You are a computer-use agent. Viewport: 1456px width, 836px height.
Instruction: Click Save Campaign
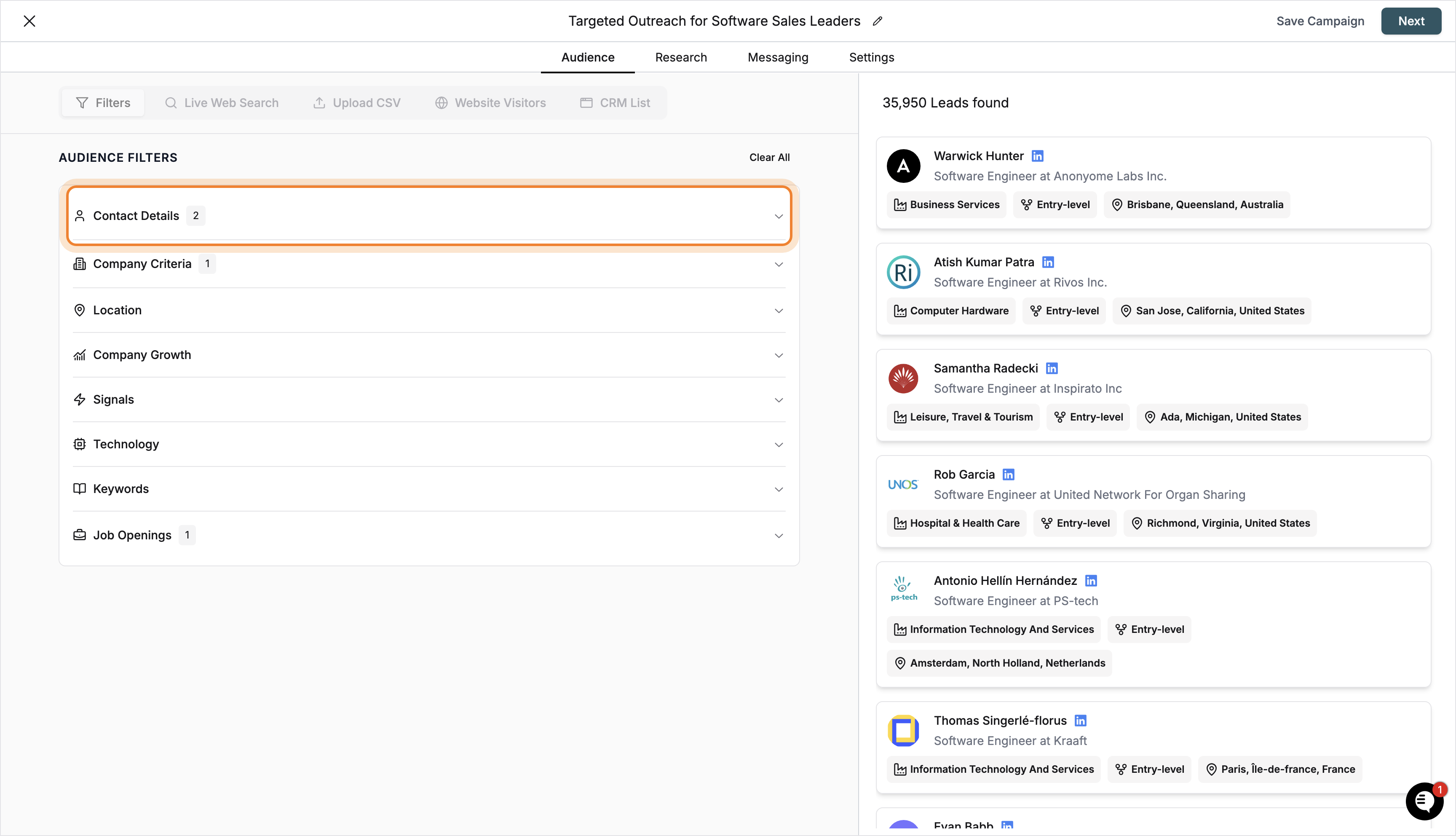pos(1320,21)
